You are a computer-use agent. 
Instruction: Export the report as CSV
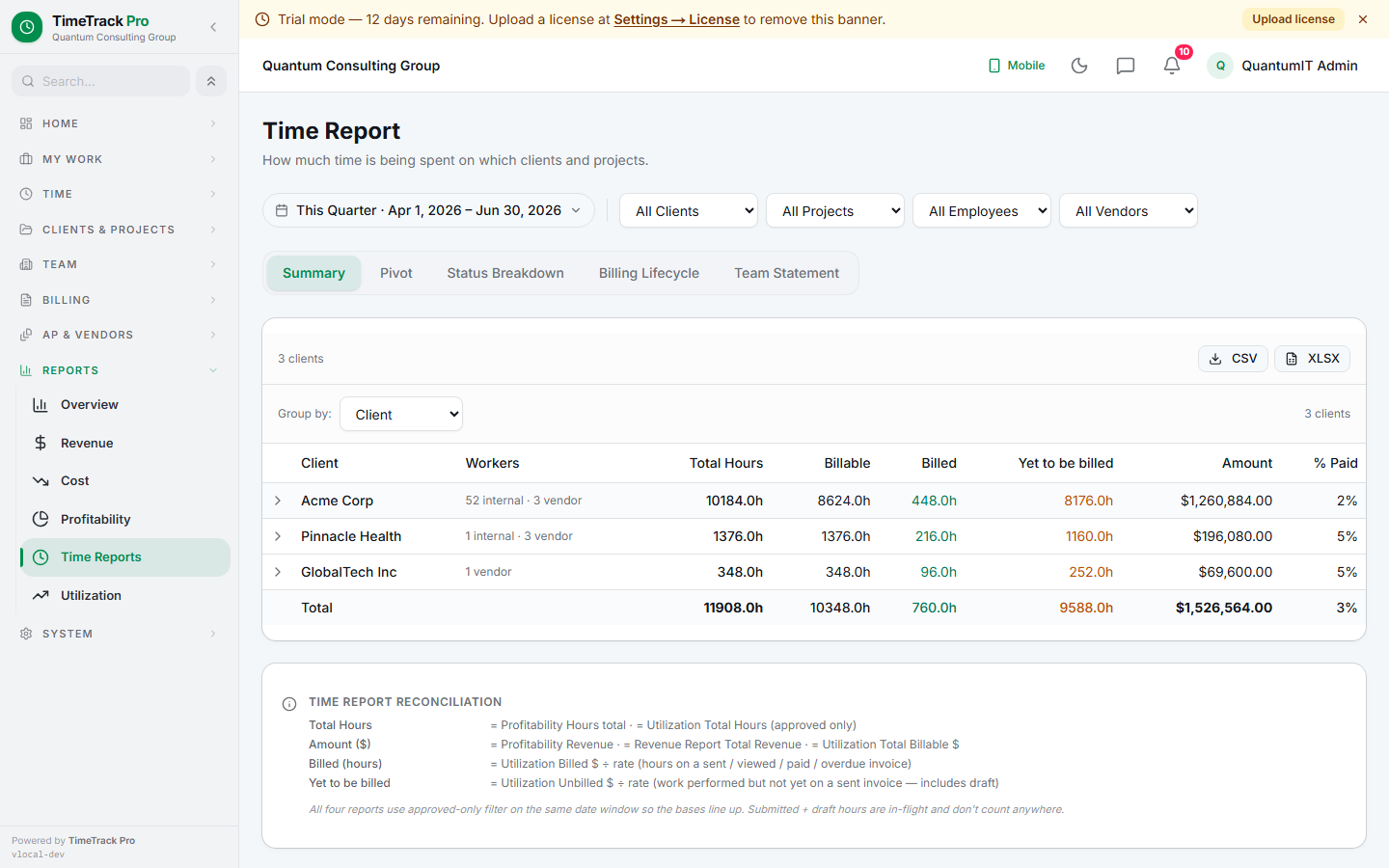pos(1233,359)
